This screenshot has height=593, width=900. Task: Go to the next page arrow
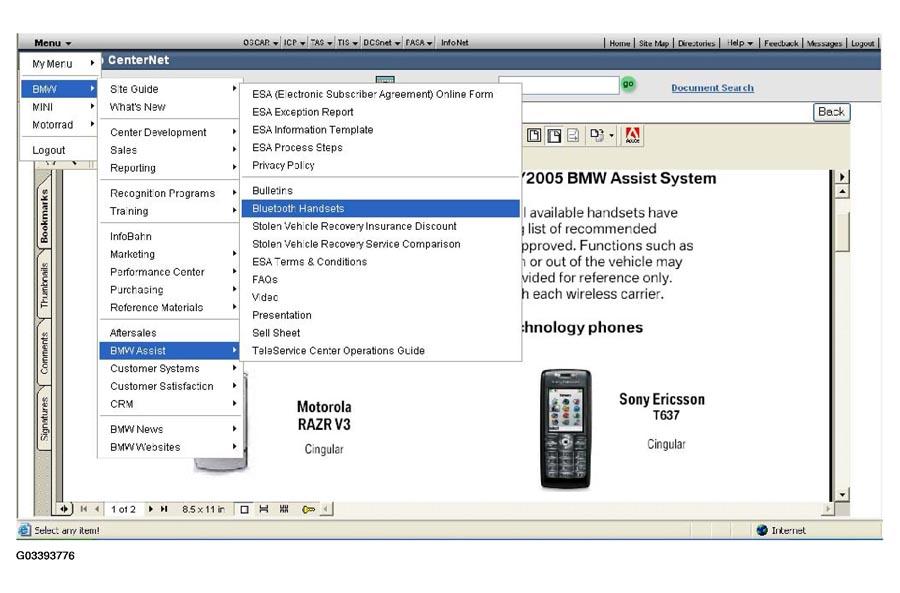[x=151, y=509]
